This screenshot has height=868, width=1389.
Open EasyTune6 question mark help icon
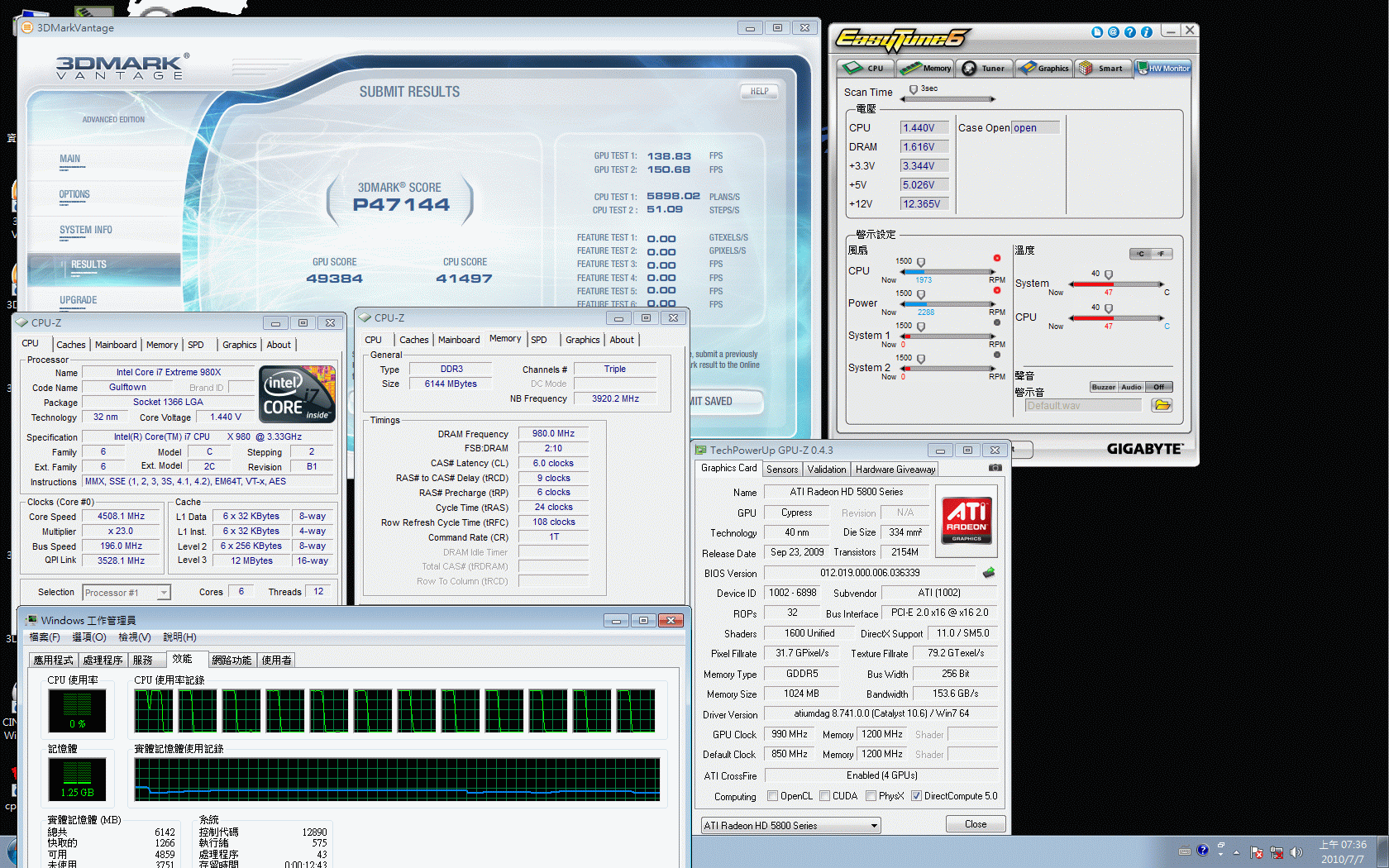click(1130, 32)
